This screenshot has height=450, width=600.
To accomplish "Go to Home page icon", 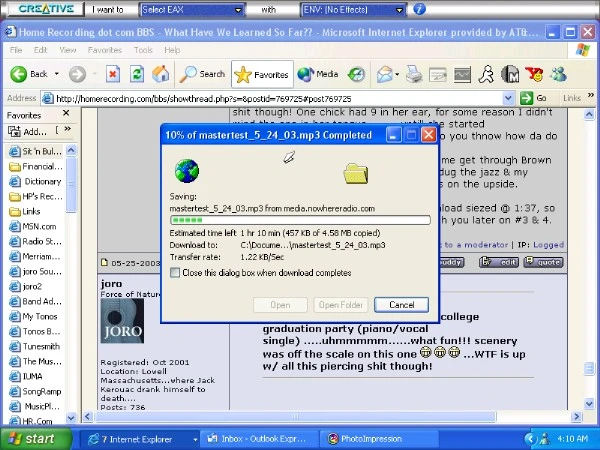I will point(161,74).
